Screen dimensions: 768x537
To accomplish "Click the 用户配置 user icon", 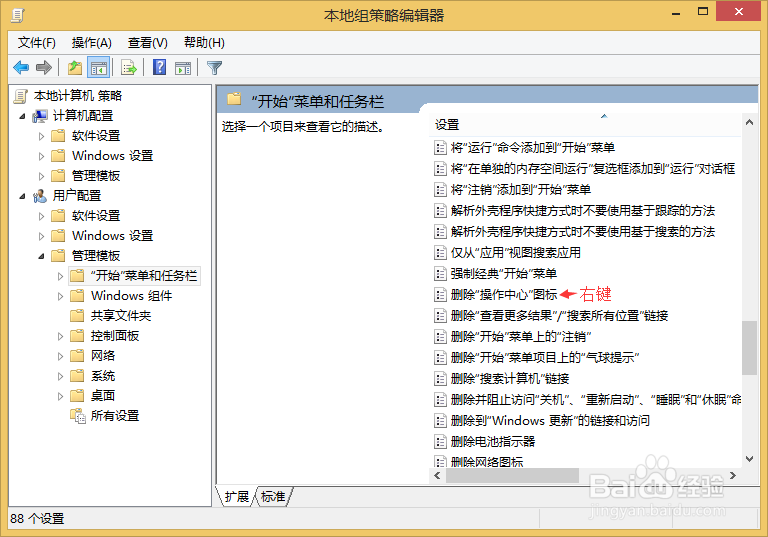I will point(40,196).
